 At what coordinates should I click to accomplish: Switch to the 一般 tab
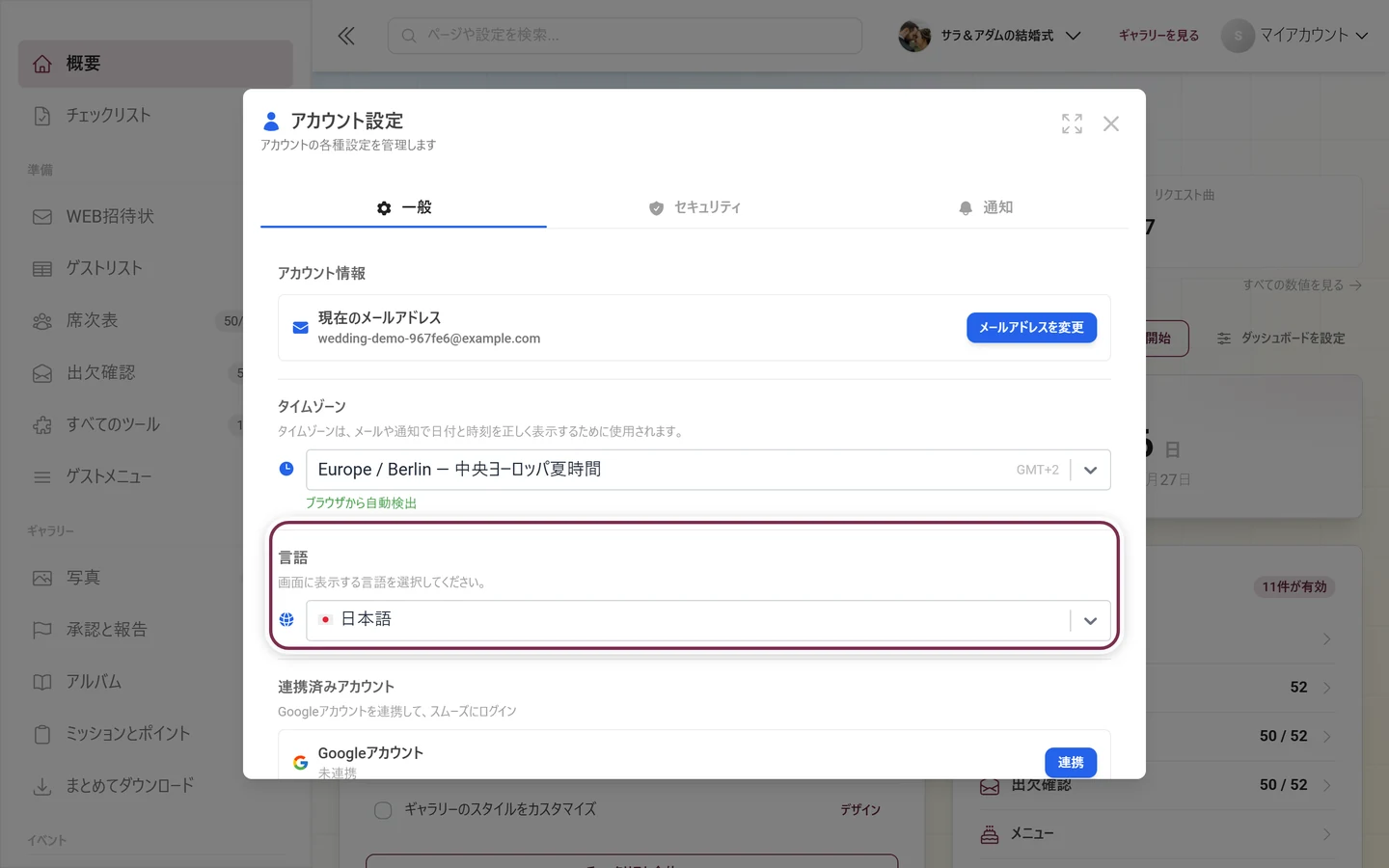pyautogui.click(x=403, y=208)
